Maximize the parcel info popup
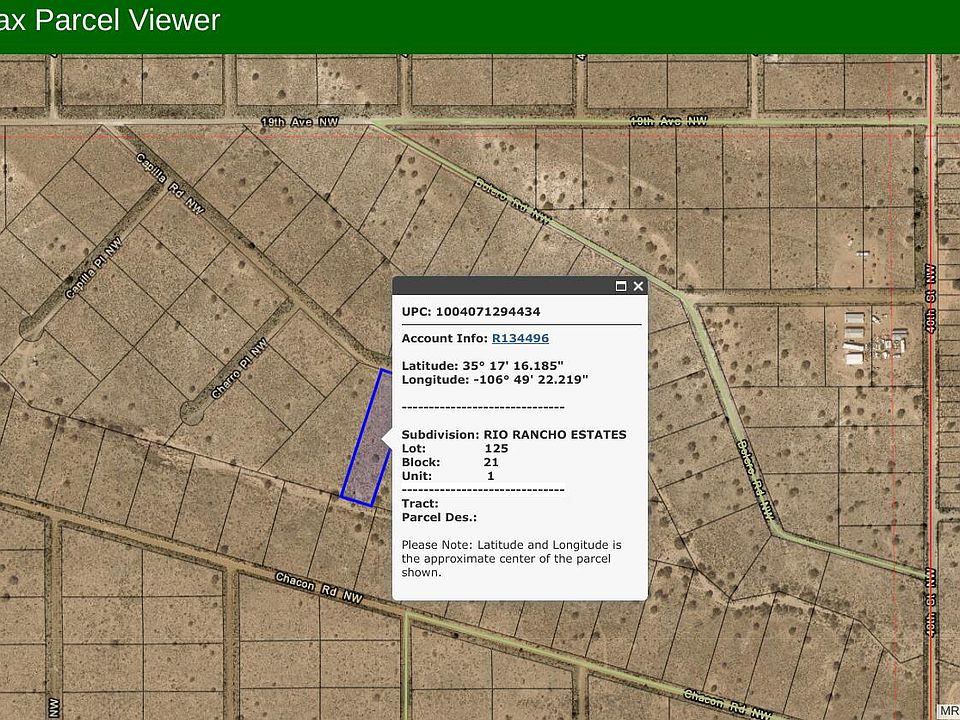The width and height of the screenshot is (960, 720). pyautogui.click(x=621, y=286)
